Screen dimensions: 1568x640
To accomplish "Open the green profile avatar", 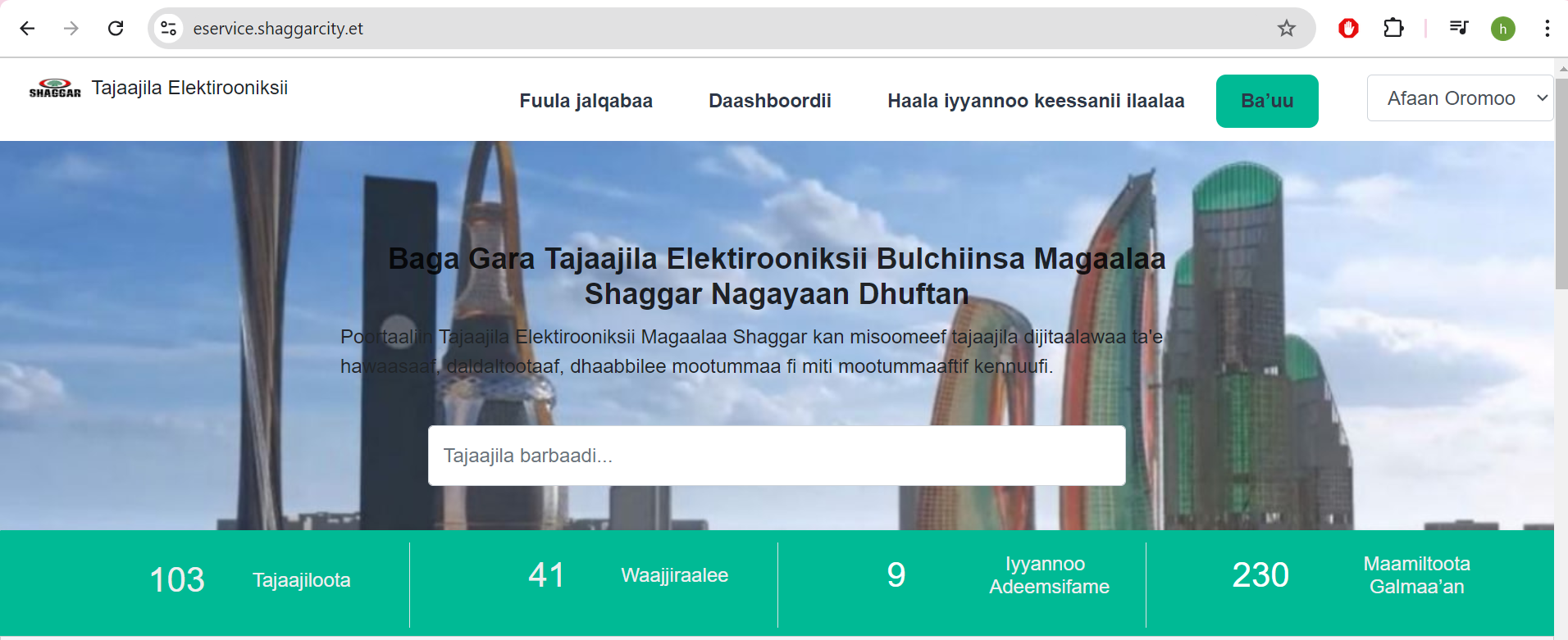I will click(x=1502, y=29).
